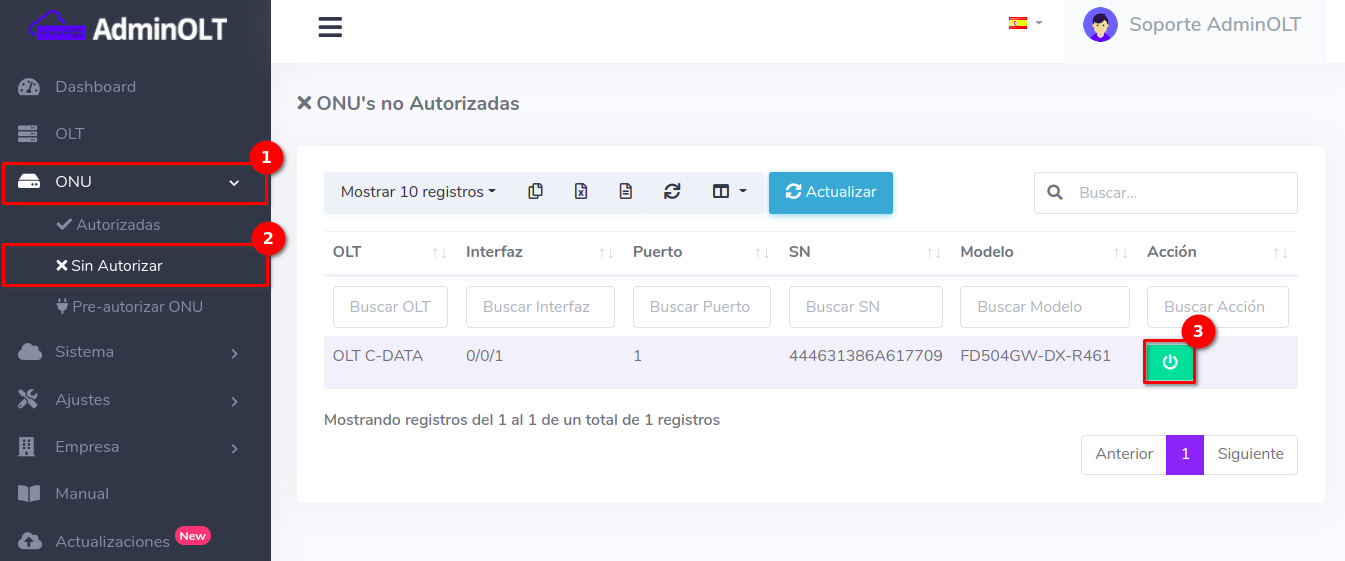The width and height of the screenshot is (1345, 561).
Task: Click the CSV file export icon
Action: click(626, 192)
